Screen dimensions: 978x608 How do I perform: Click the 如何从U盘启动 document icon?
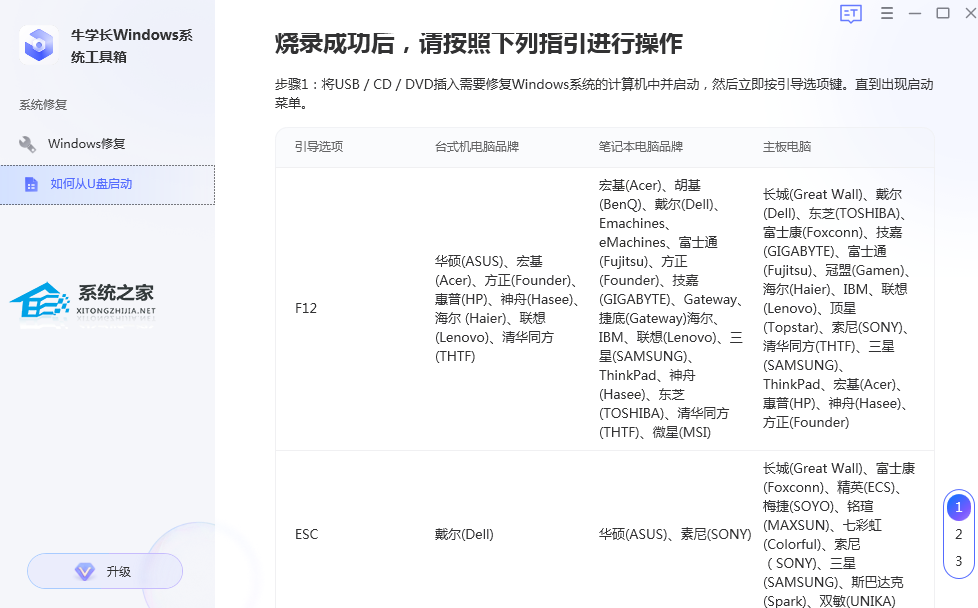click(31, 184)
